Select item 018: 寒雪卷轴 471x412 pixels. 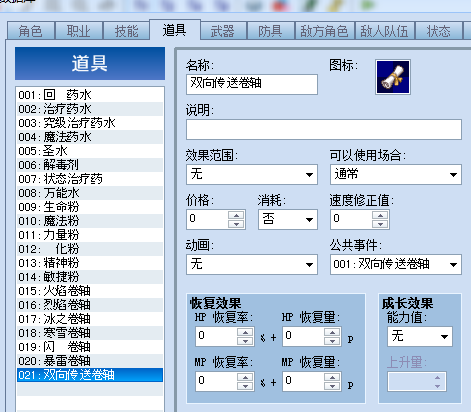coord(90,333)
